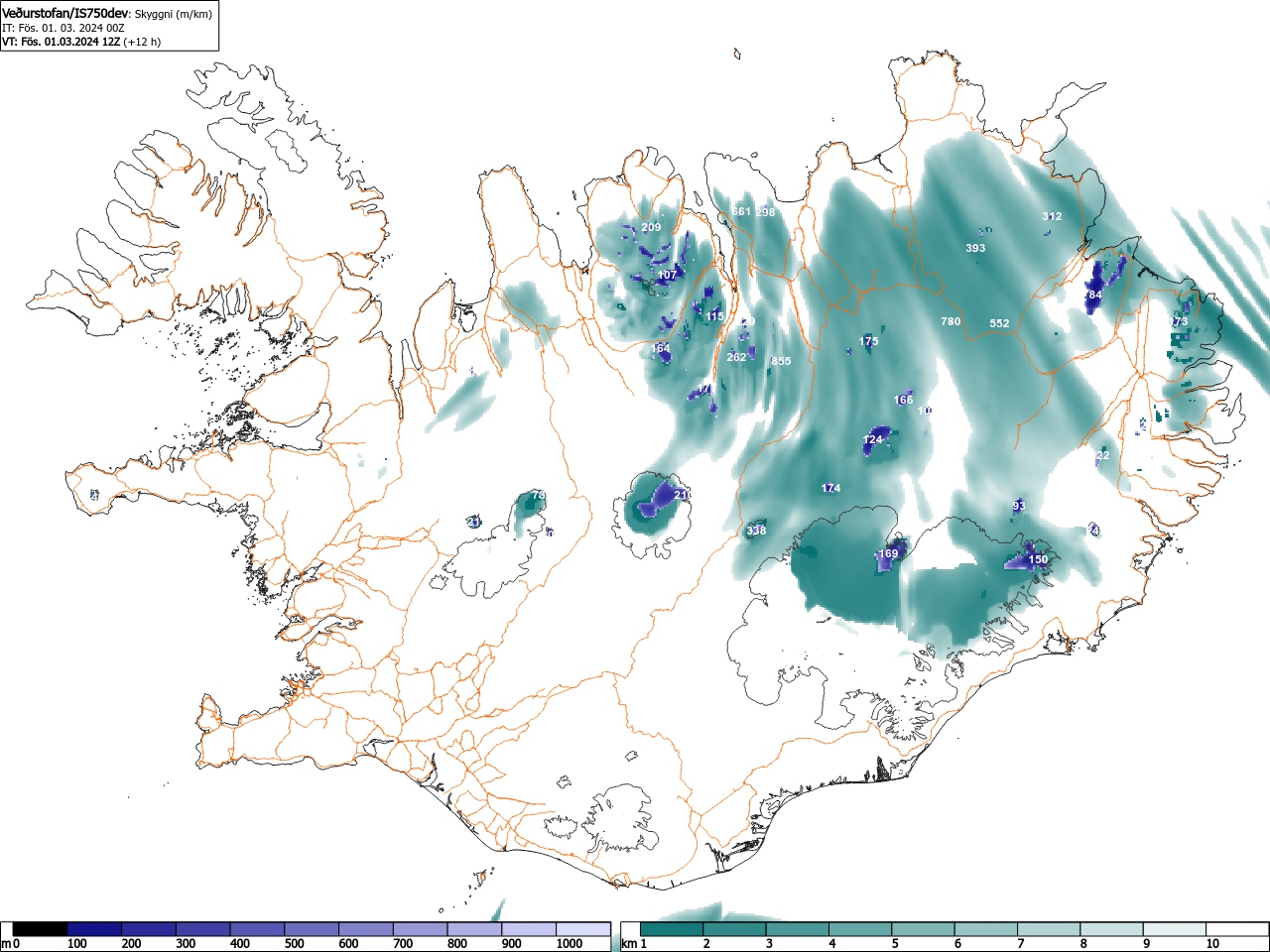This screenshot has width=1270, height=952.
Task: Click the map value 312 in the northeast
Action: coord(1052,217)
